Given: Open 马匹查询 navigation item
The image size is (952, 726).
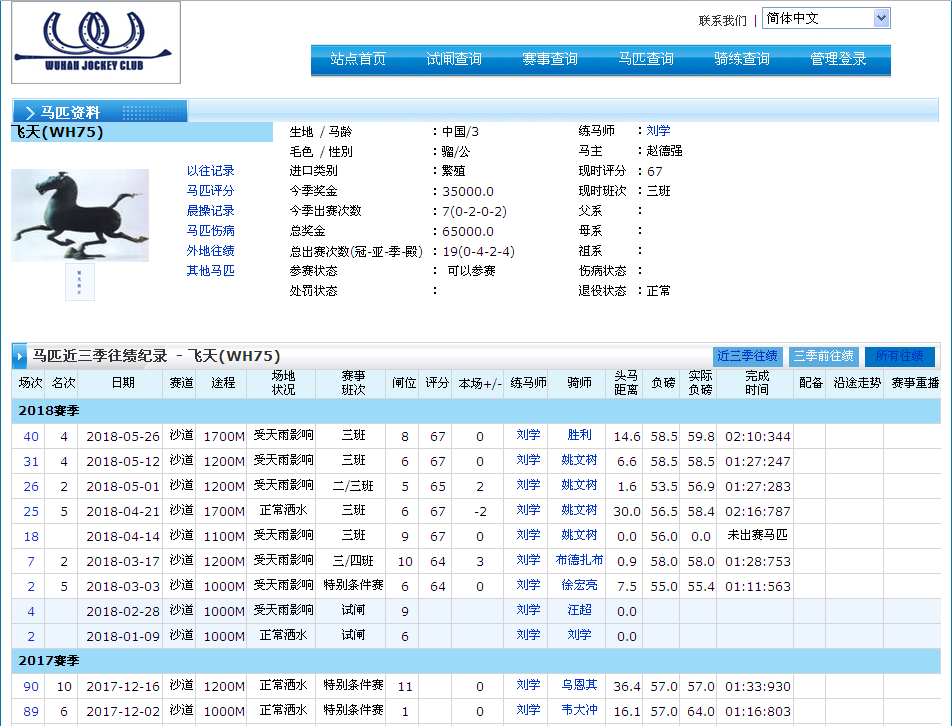Looking at the screenshot, I should point(646,60).
